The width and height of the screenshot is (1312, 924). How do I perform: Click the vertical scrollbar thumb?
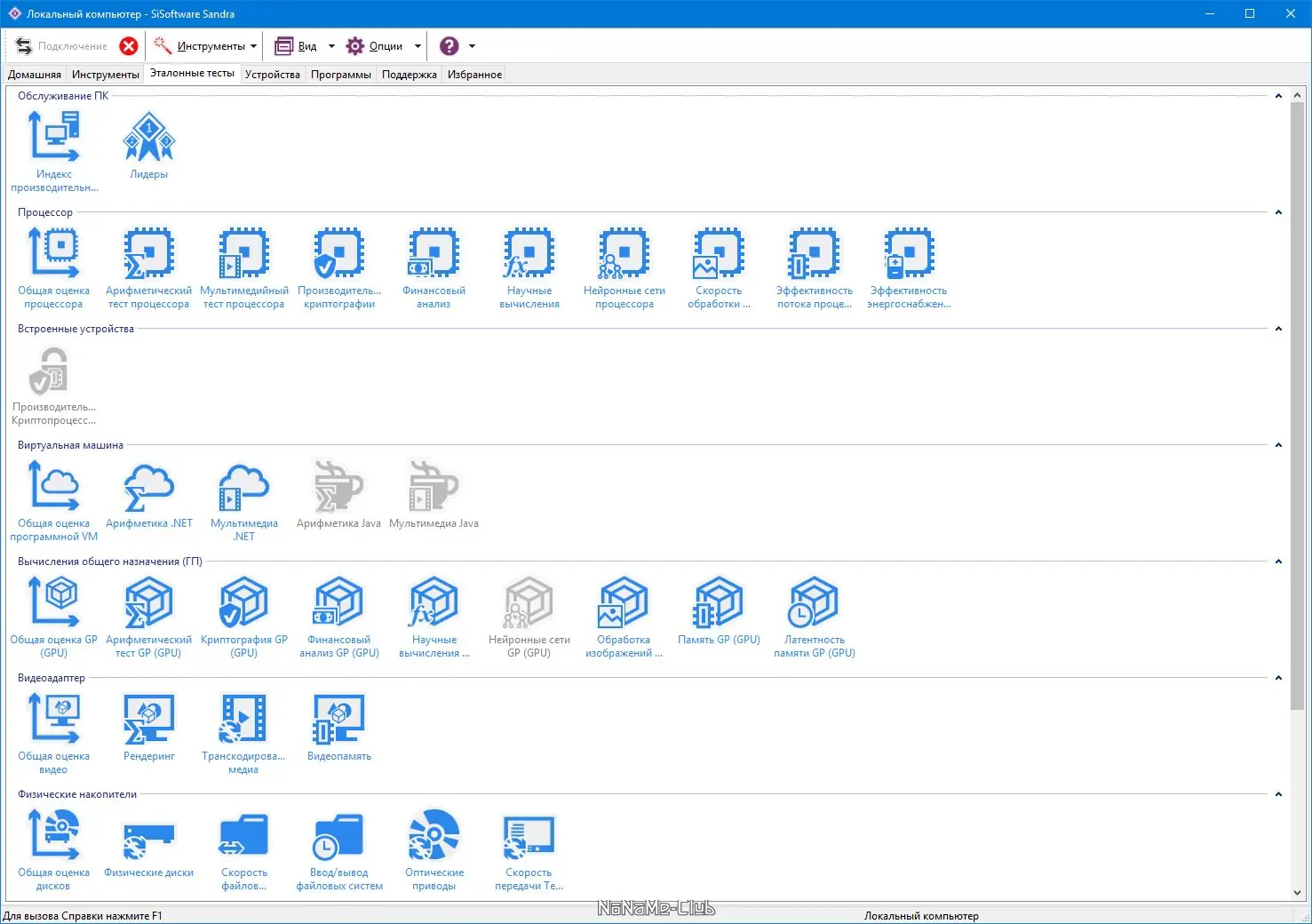(1297, 406)
